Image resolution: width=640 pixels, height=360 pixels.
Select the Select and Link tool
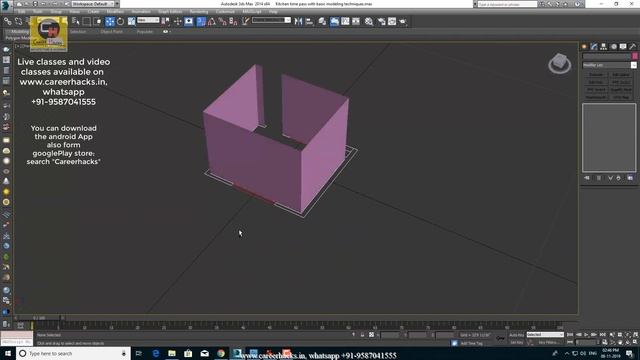(x=8, y=21)
